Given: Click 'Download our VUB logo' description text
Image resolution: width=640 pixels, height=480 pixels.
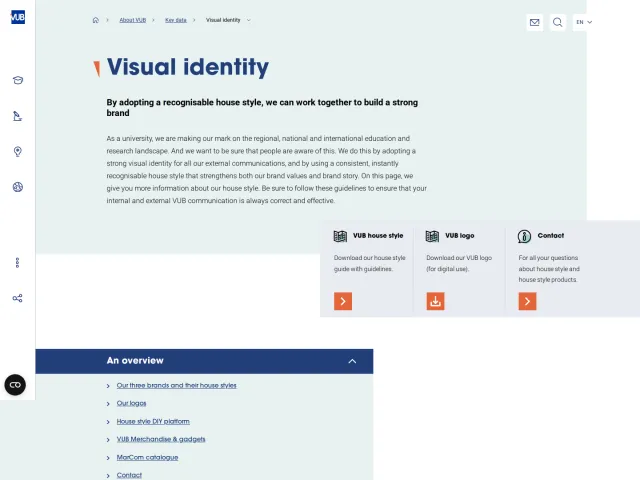Looking at the screenshot, I should click(459, 263).
